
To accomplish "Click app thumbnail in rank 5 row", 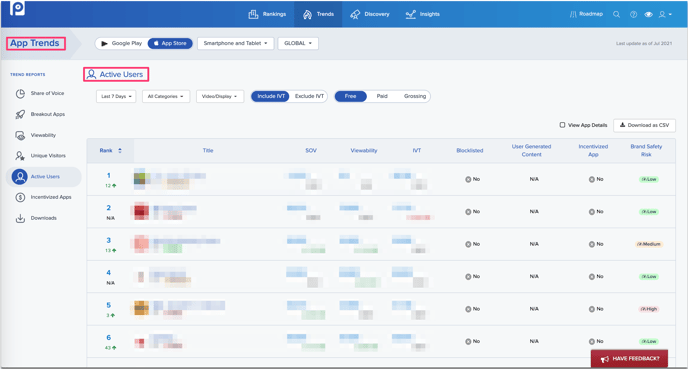I will [141, 308].
